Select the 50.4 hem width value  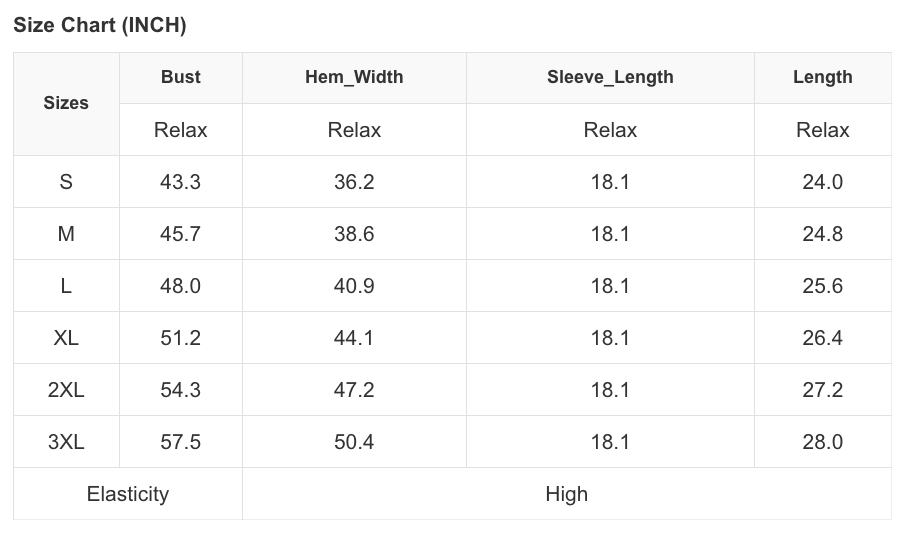coord(354,442)
